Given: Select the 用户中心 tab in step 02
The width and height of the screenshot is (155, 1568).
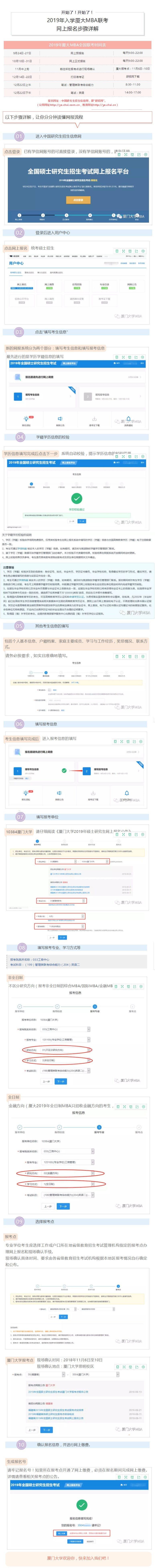Looking at the screenshot, I should [x=16, y=263].
